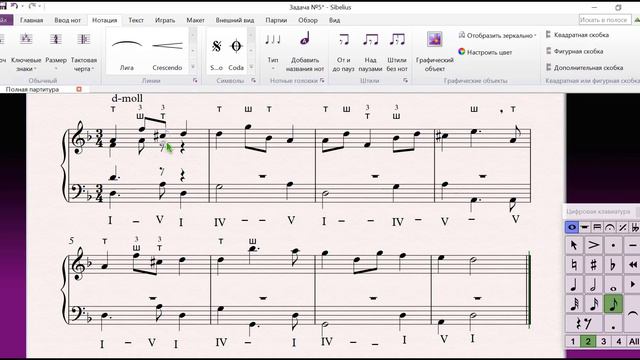Open the Штили group dialog launcher
This screenshot has height=360, width=640.
click(405, 81)
